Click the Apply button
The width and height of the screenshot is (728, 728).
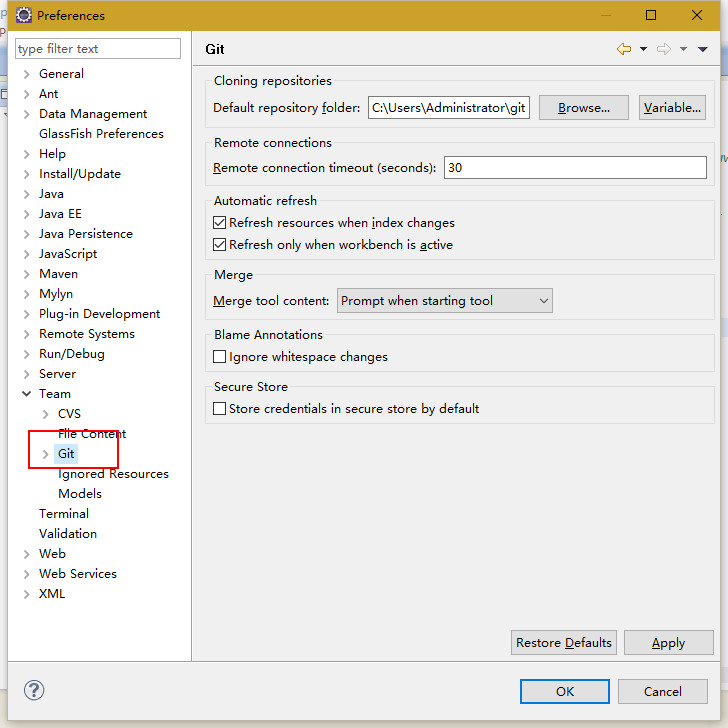[x=668, y=643]
